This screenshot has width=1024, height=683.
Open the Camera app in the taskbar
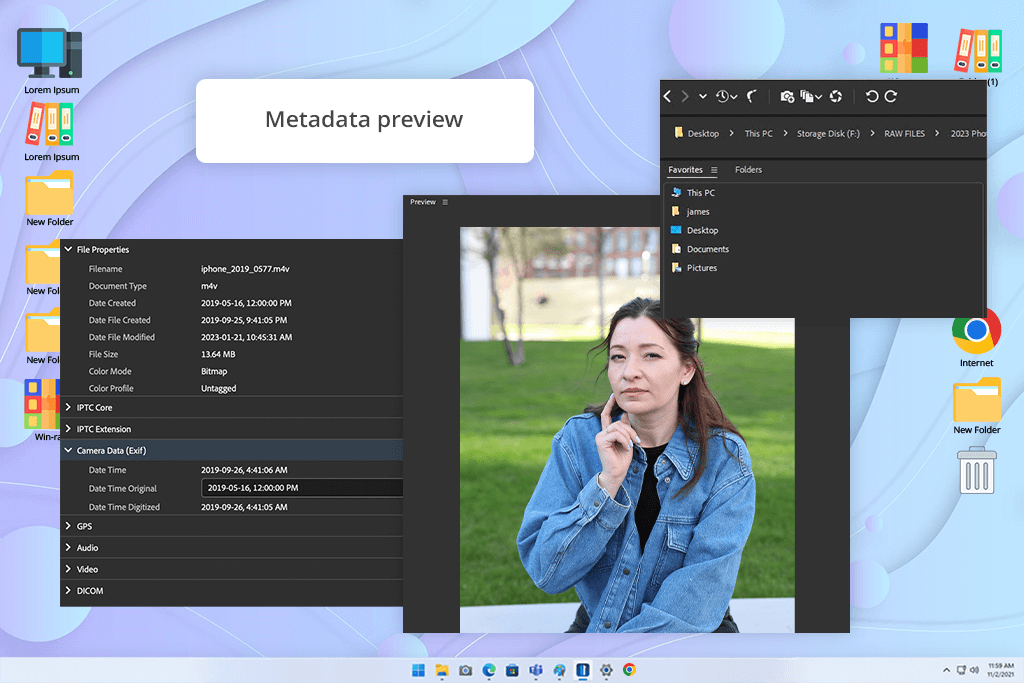point(466,670)
